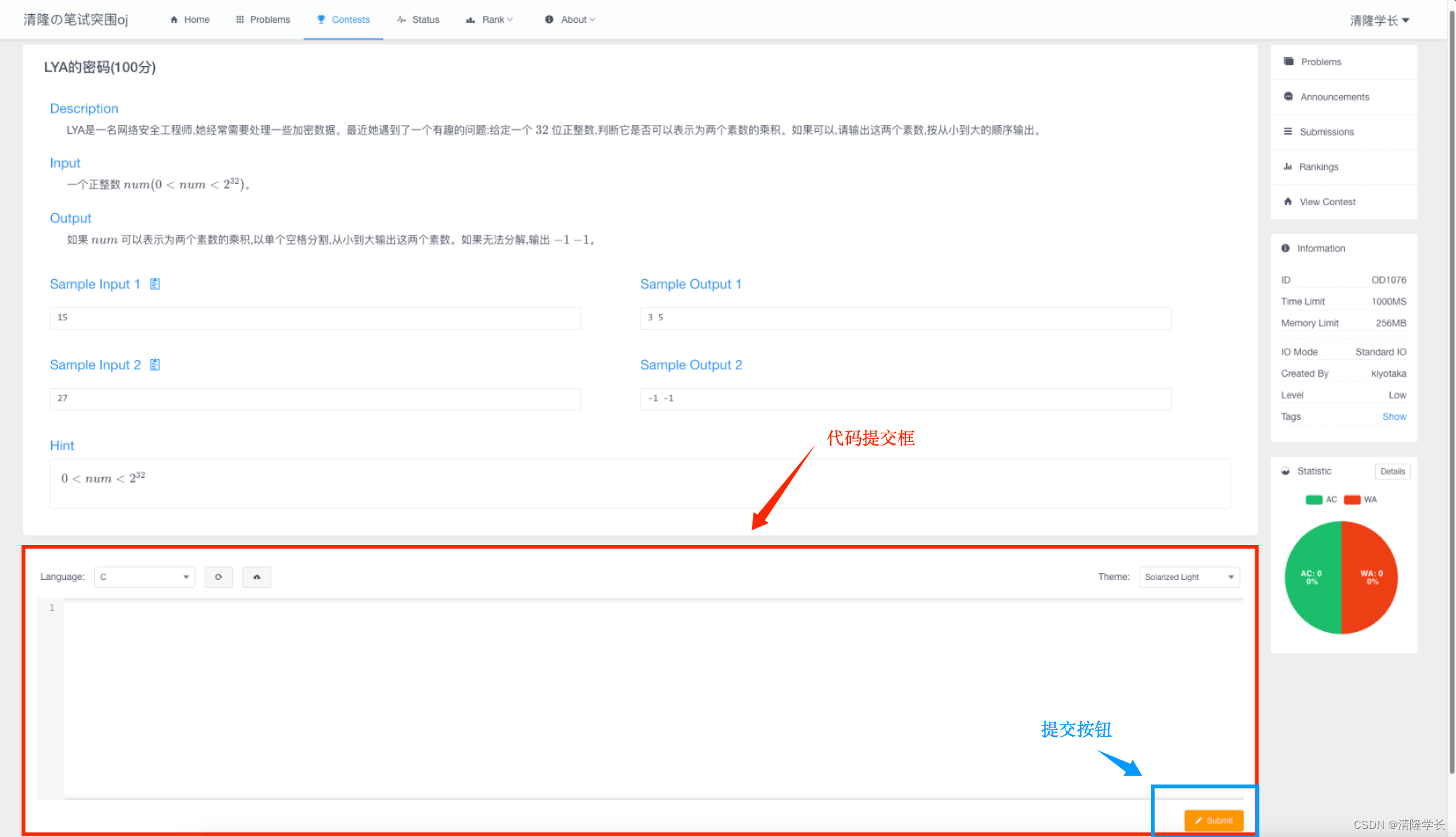Open Problems in the right sidebar
The width and height of the screenshot is (1456, 837).
coord(1321,62)
